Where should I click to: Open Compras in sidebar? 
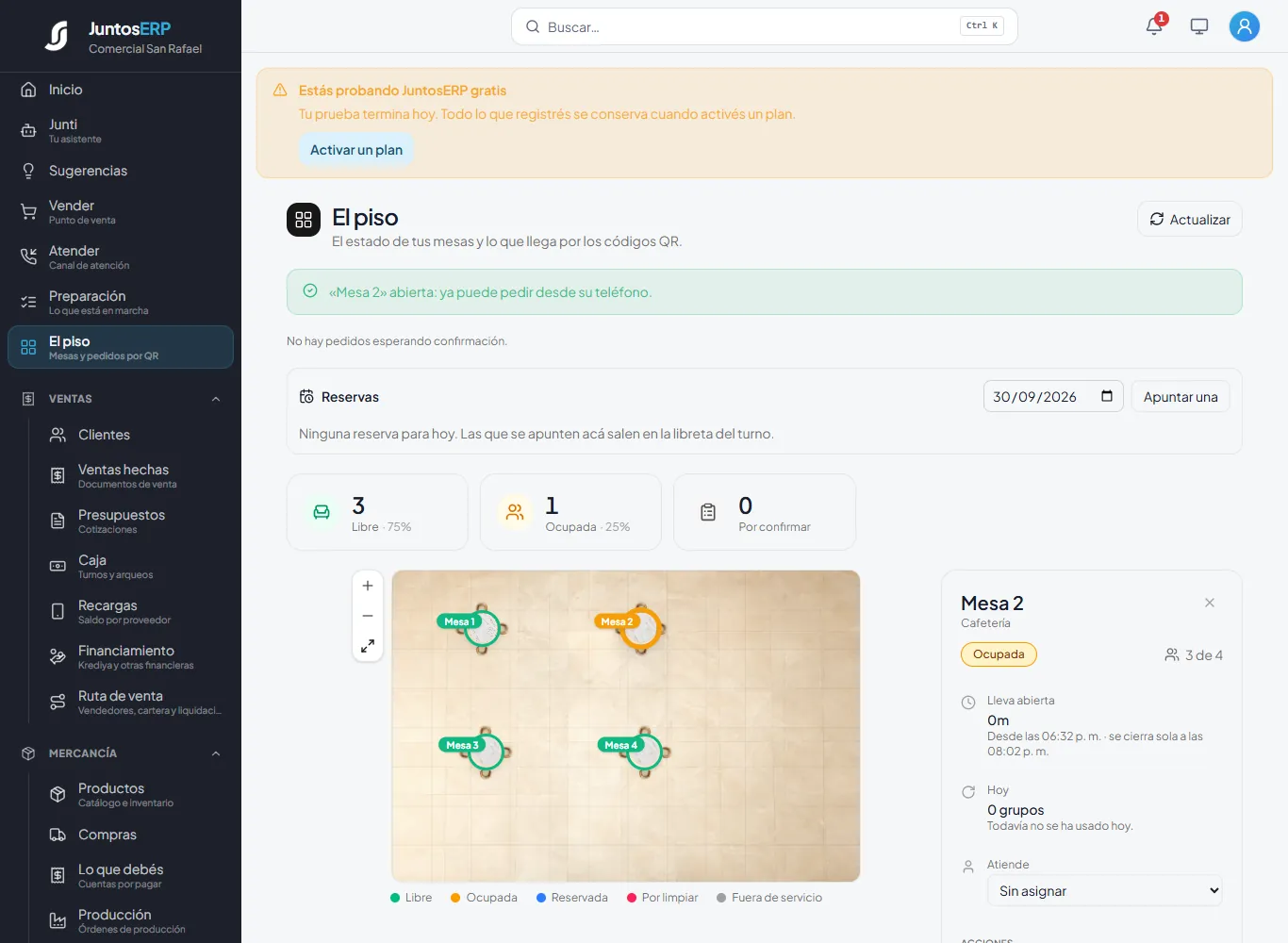[135, 835]
